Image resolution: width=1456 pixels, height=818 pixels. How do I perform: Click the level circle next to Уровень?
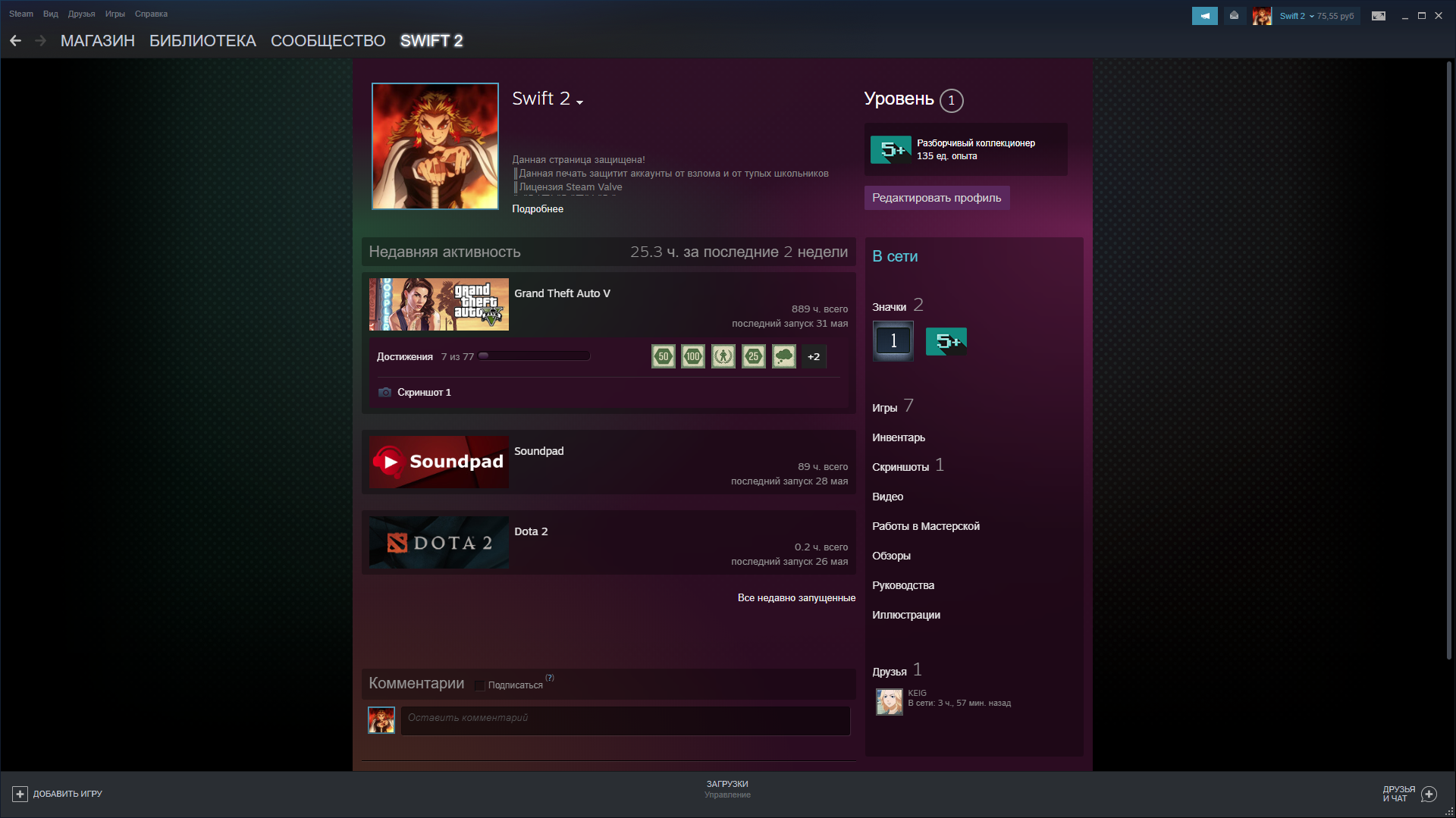tap(951, 101)
